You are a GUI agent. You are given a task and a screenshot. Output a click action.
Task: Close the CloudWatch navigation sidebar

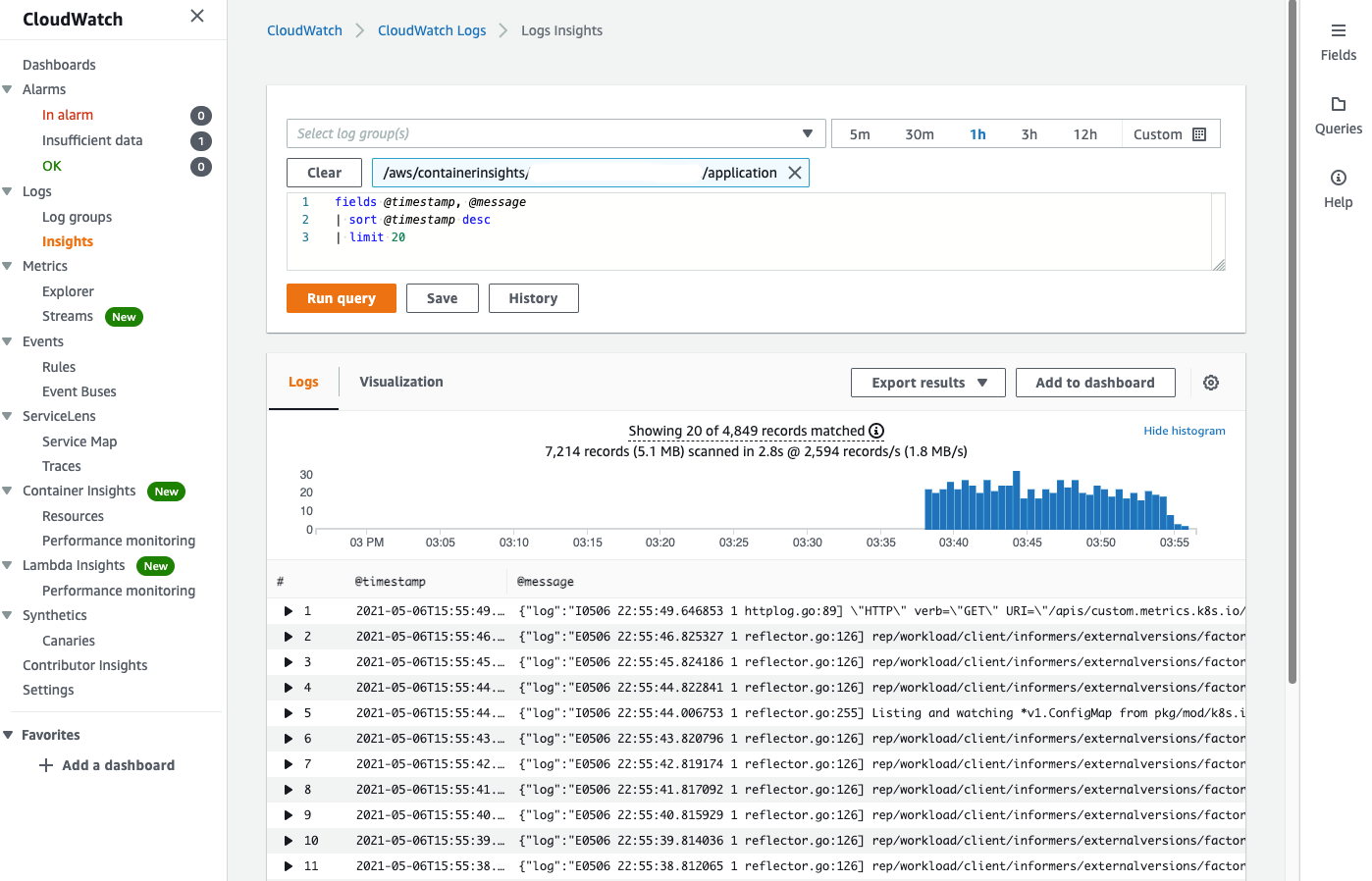point(197,16)
